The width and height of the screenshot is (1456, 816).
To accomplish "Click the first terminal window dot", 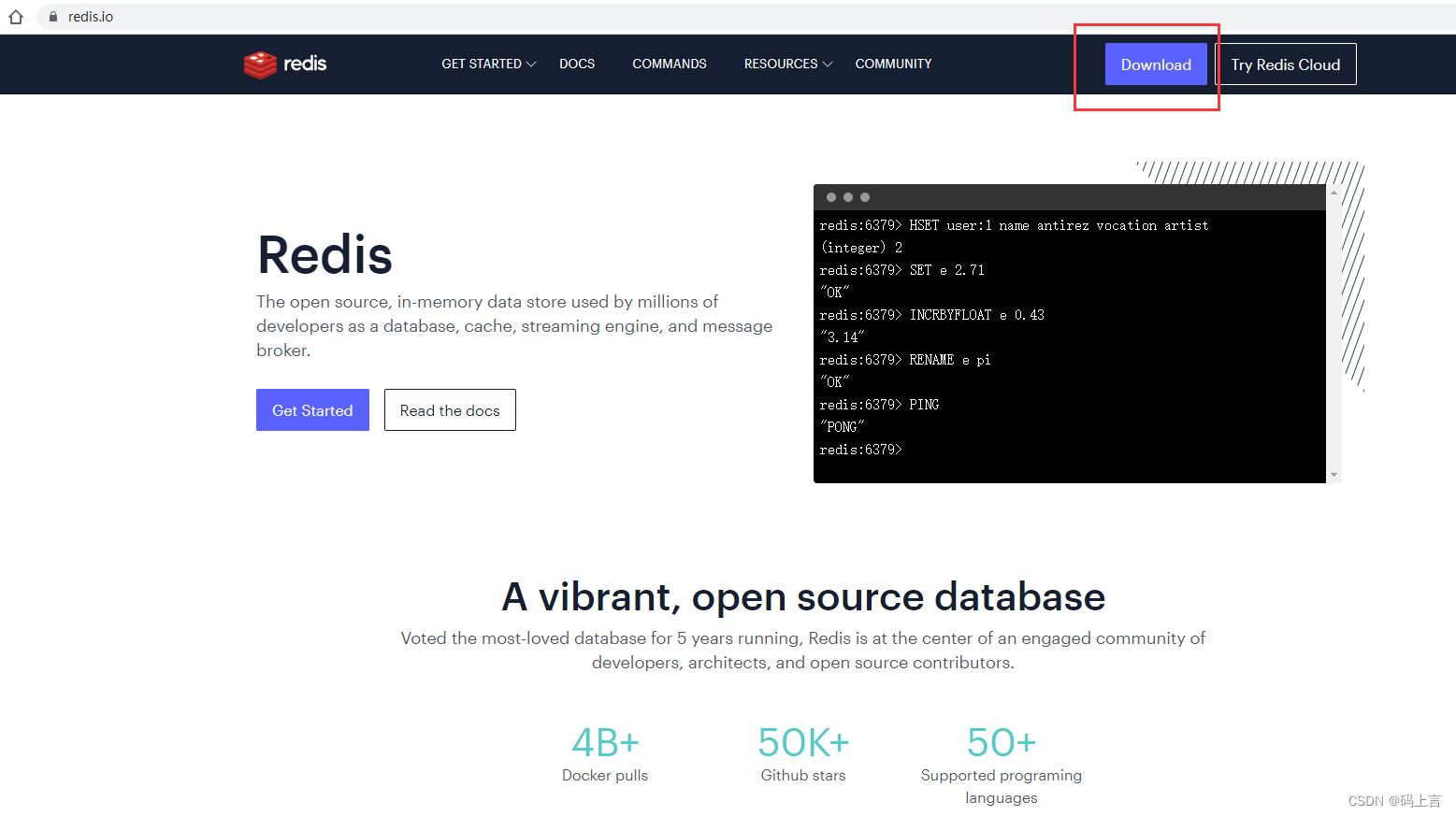I will point(831,197).
